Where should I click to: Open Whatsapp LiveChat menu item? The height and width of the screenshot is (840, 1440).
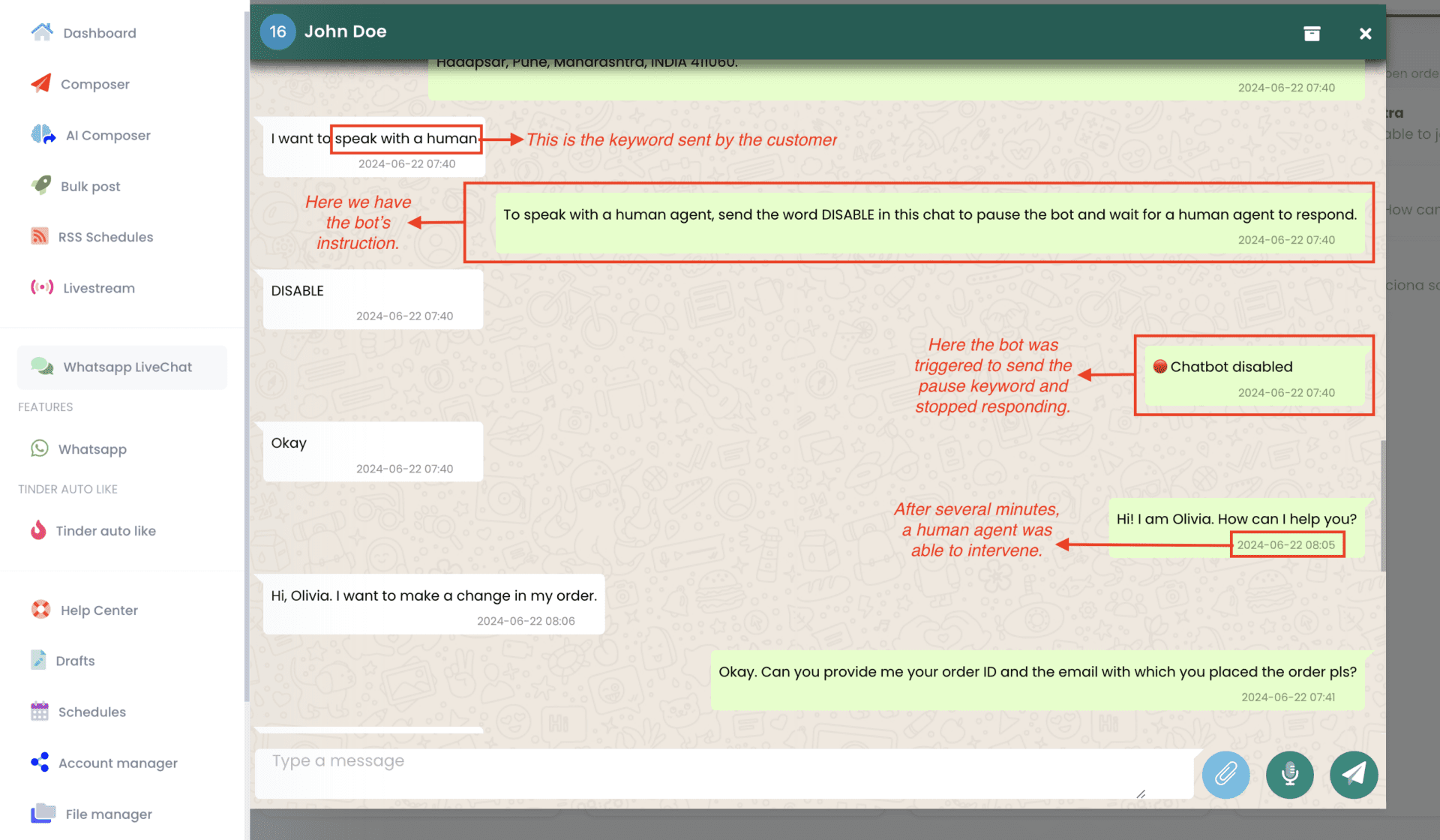pos(127,367)
